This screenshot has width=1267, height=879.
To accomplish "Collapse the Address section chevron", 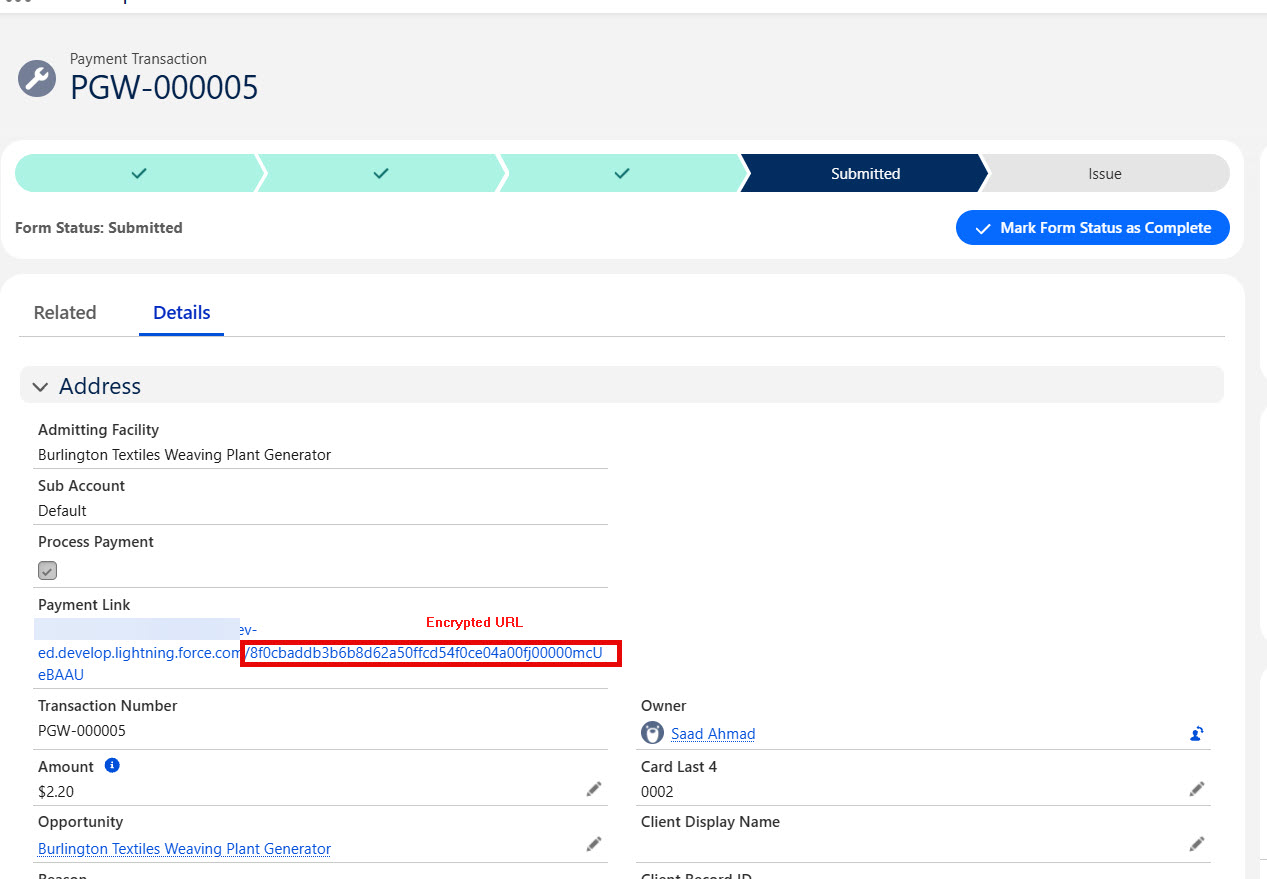I will click(40, 386).
